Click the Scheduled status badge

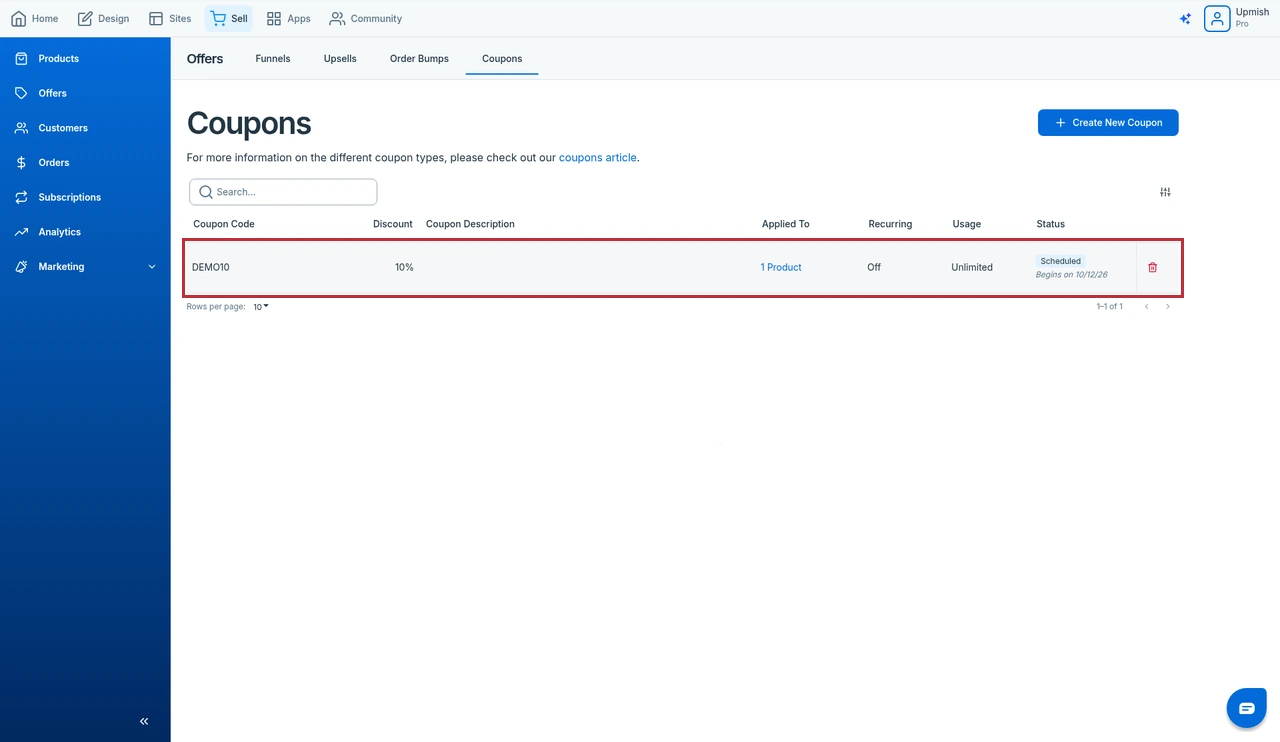coord(1061,261)
